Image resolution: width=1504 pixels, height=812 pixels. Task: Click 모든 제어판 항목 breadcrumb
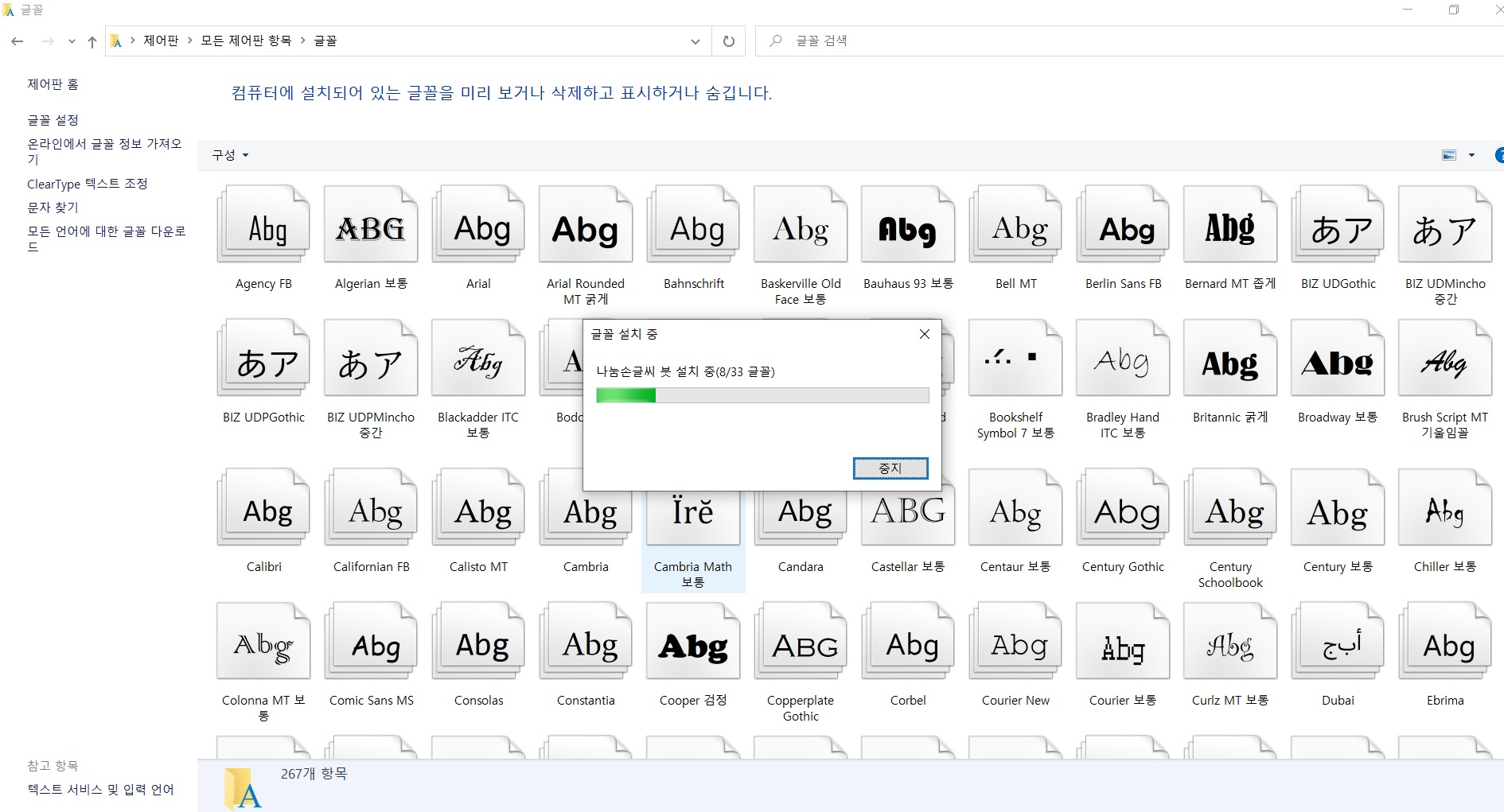(246, 41)
